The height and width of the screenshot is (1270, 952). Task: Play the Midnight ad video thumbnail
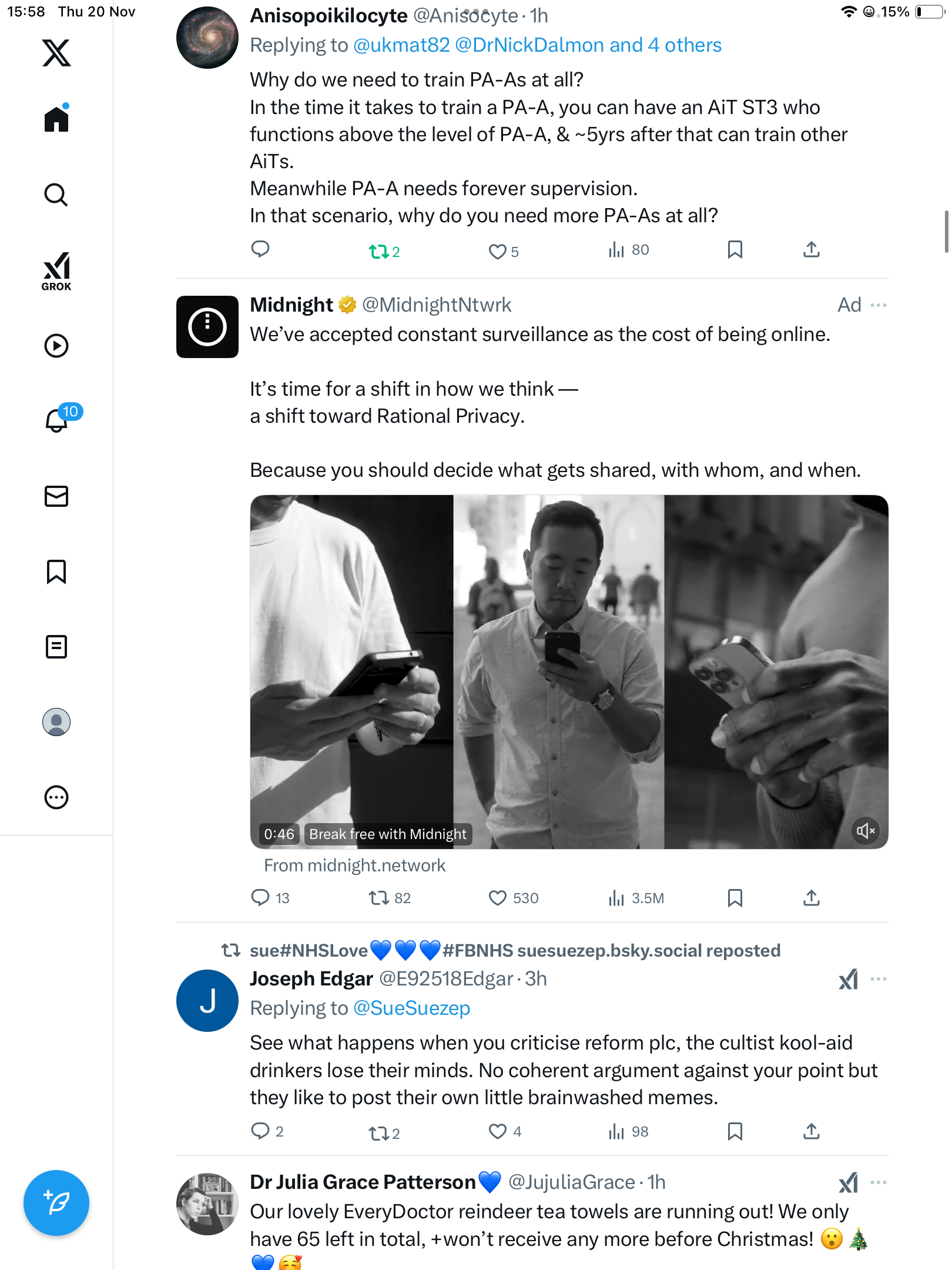569,671
